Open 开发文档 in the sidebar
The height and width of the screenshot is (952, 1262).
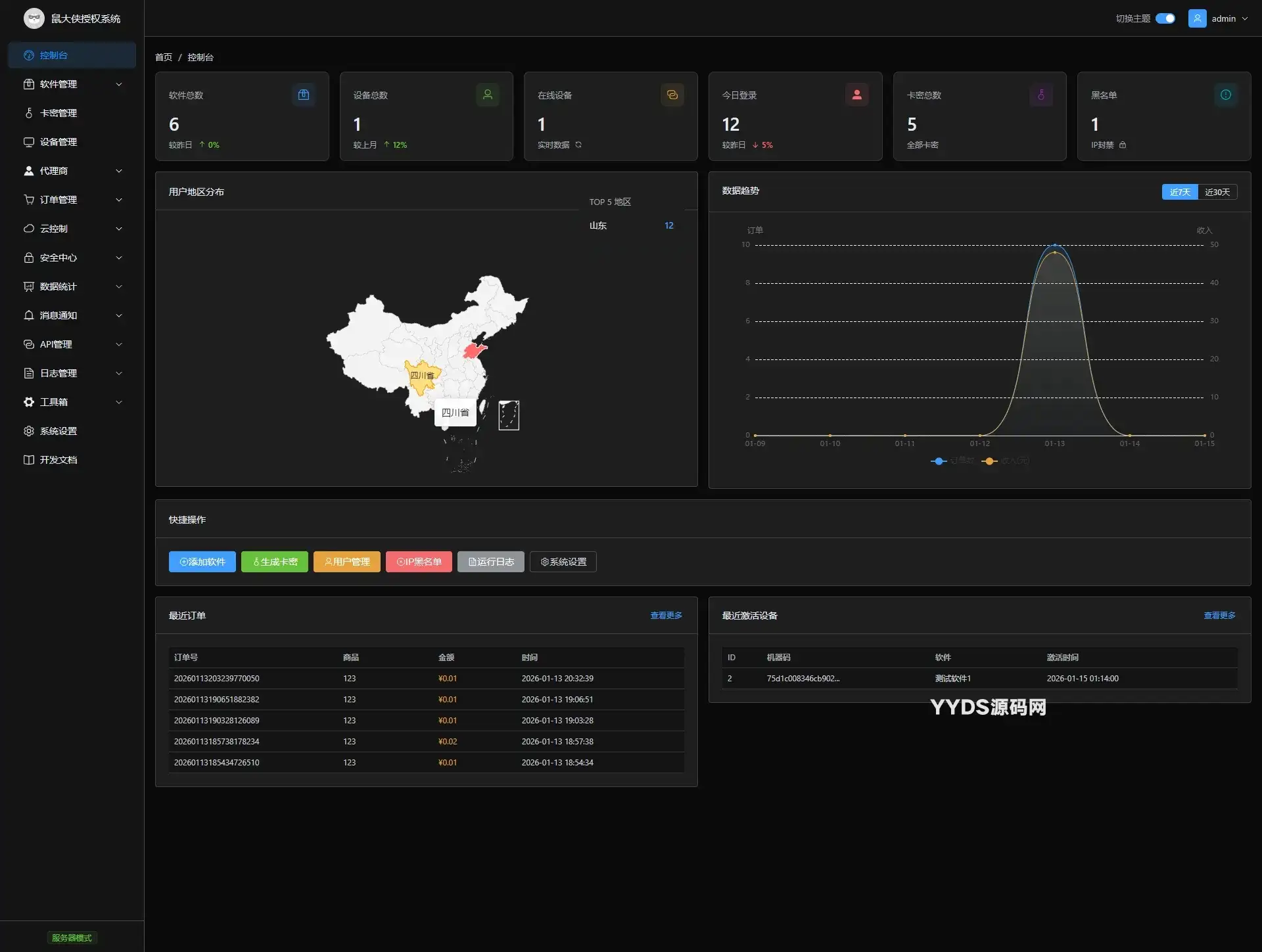(72, 460)
